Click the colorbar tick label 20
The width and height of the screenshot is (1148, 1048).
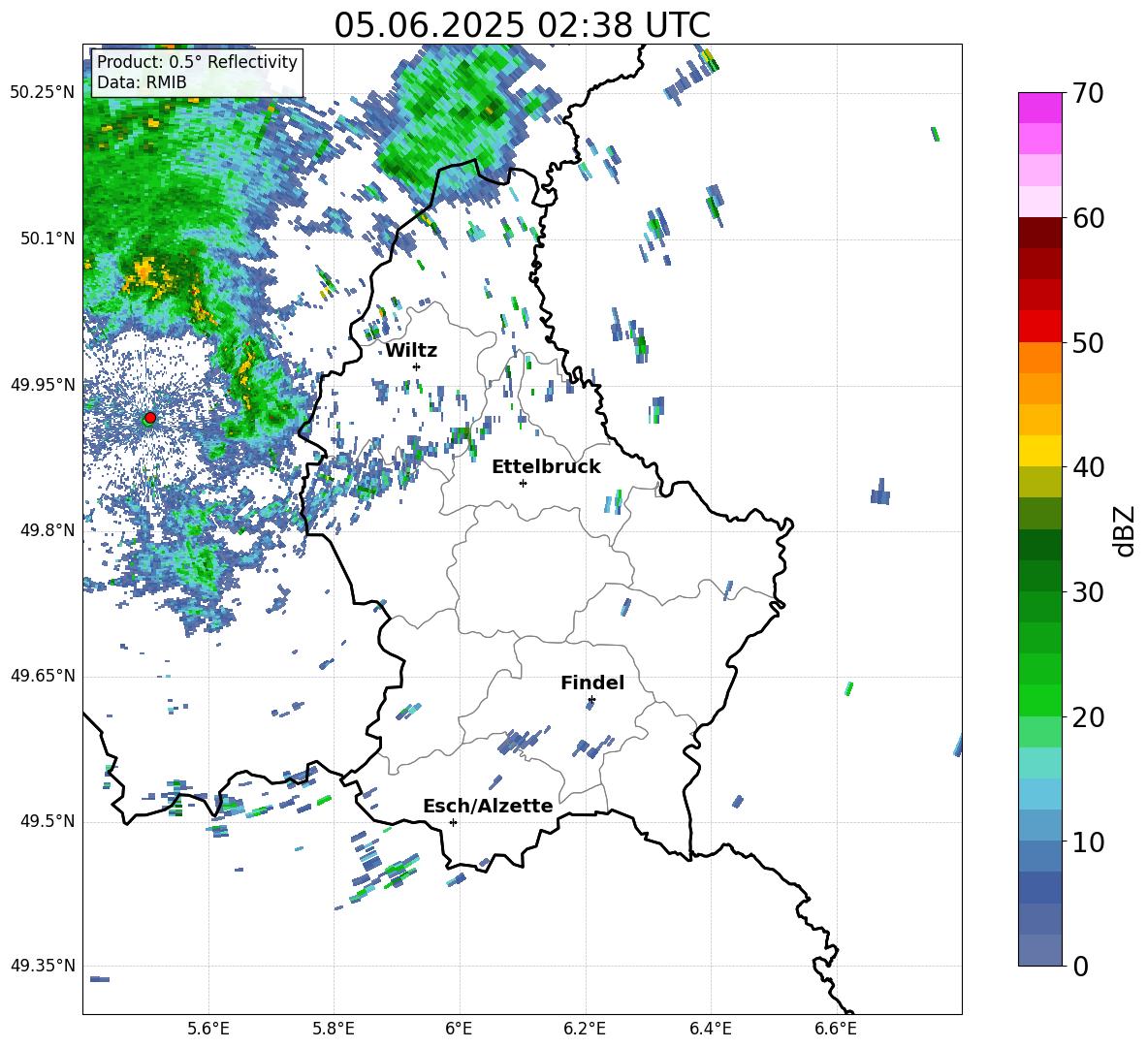point(1088,716)
